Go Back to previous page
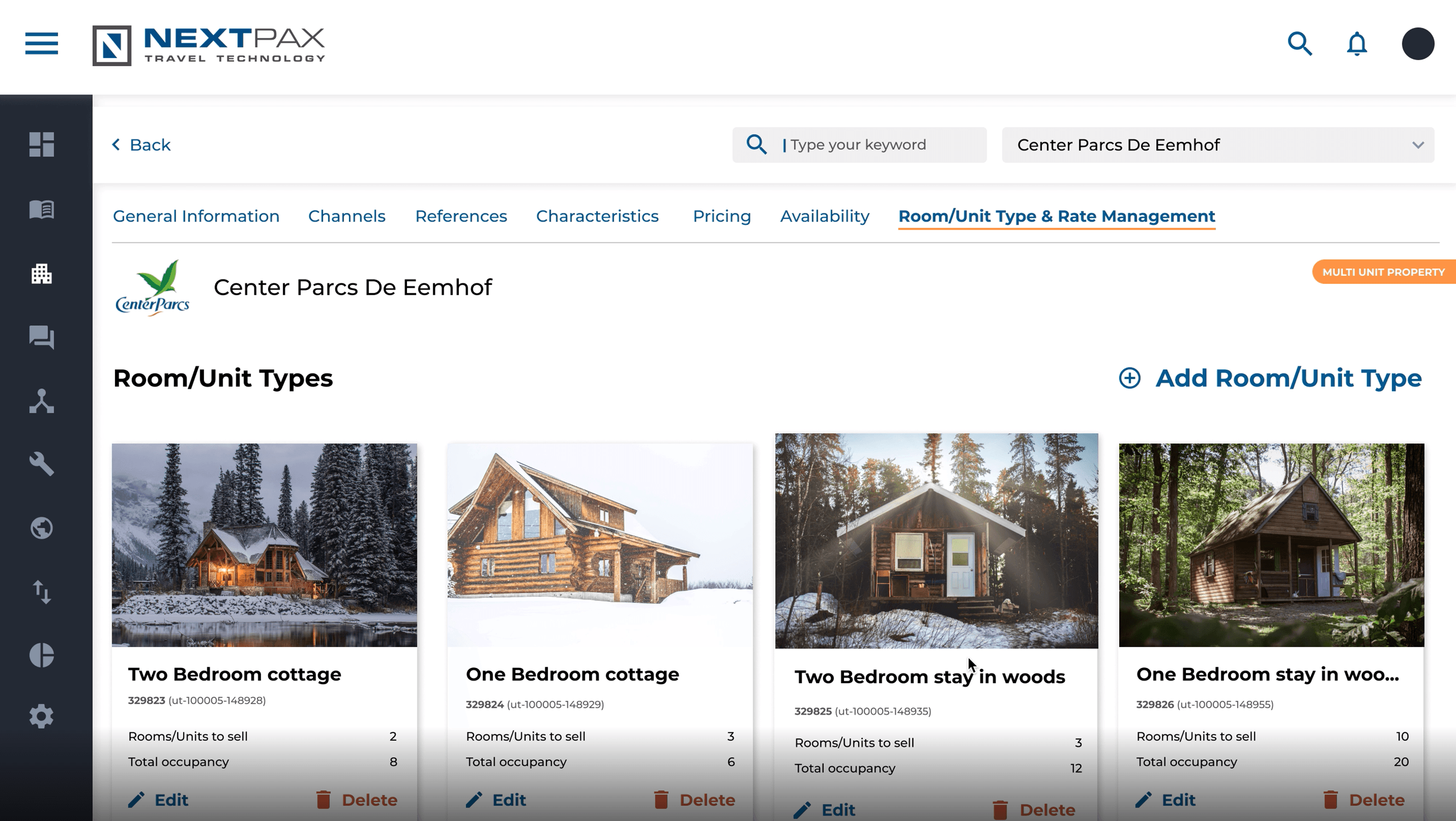This screenshot has height=821, width=1456. tap(141, 145)
